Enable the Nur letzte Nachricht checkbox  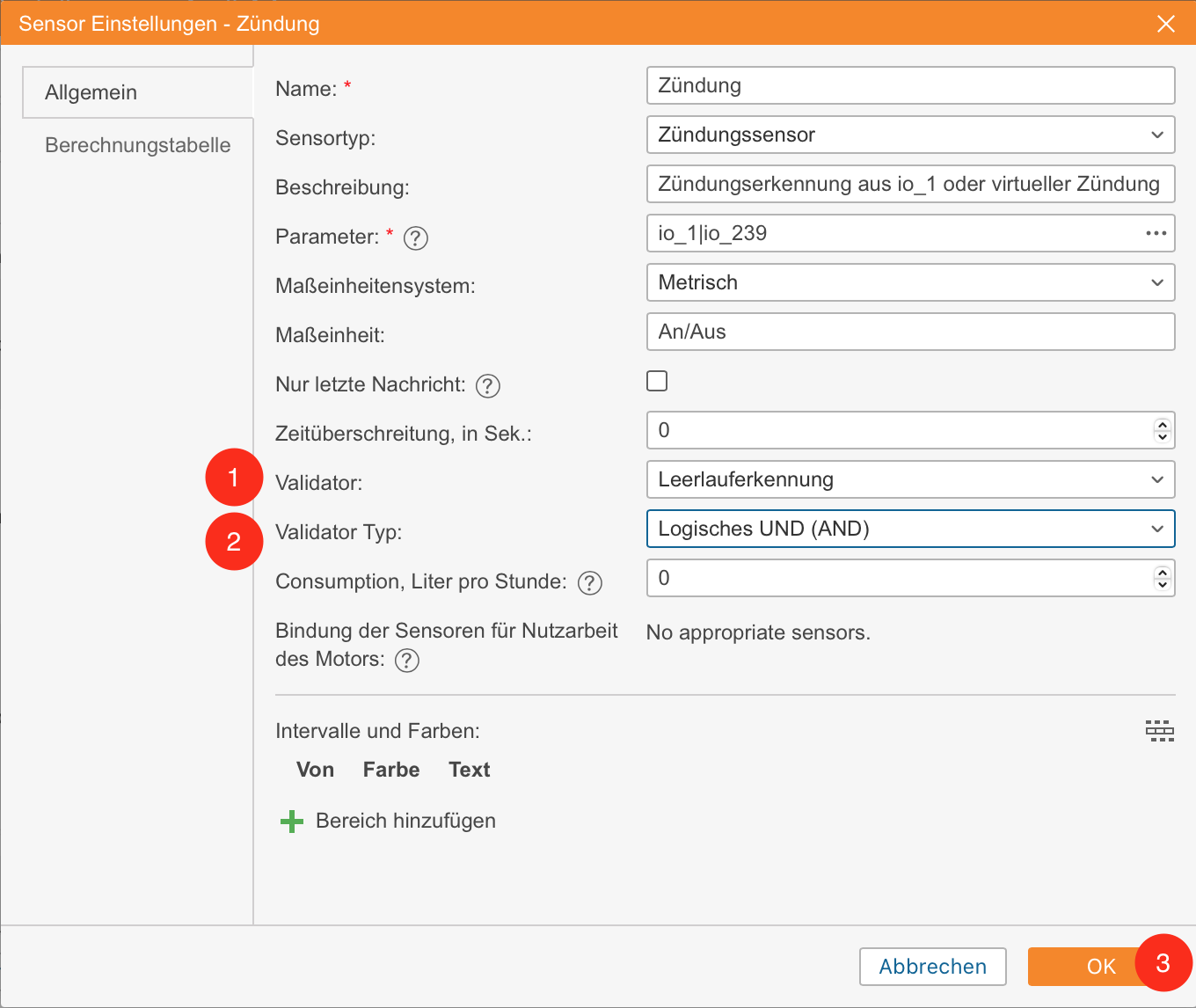[657, 381]
